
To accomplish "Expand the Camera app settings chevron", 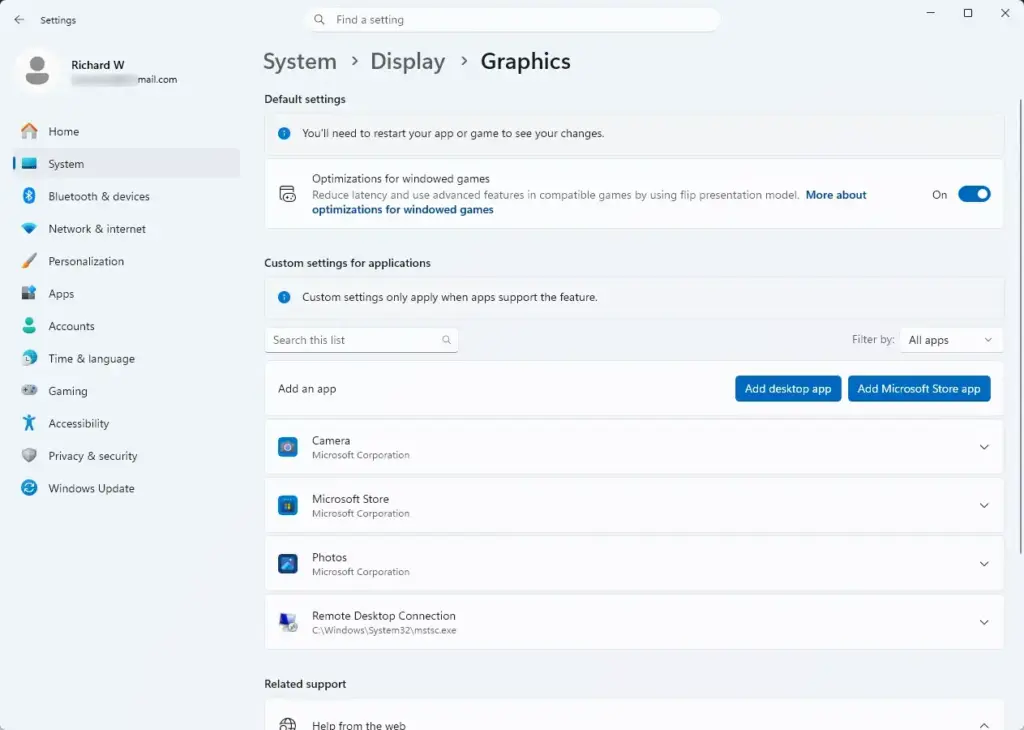I will pos(984,447).
